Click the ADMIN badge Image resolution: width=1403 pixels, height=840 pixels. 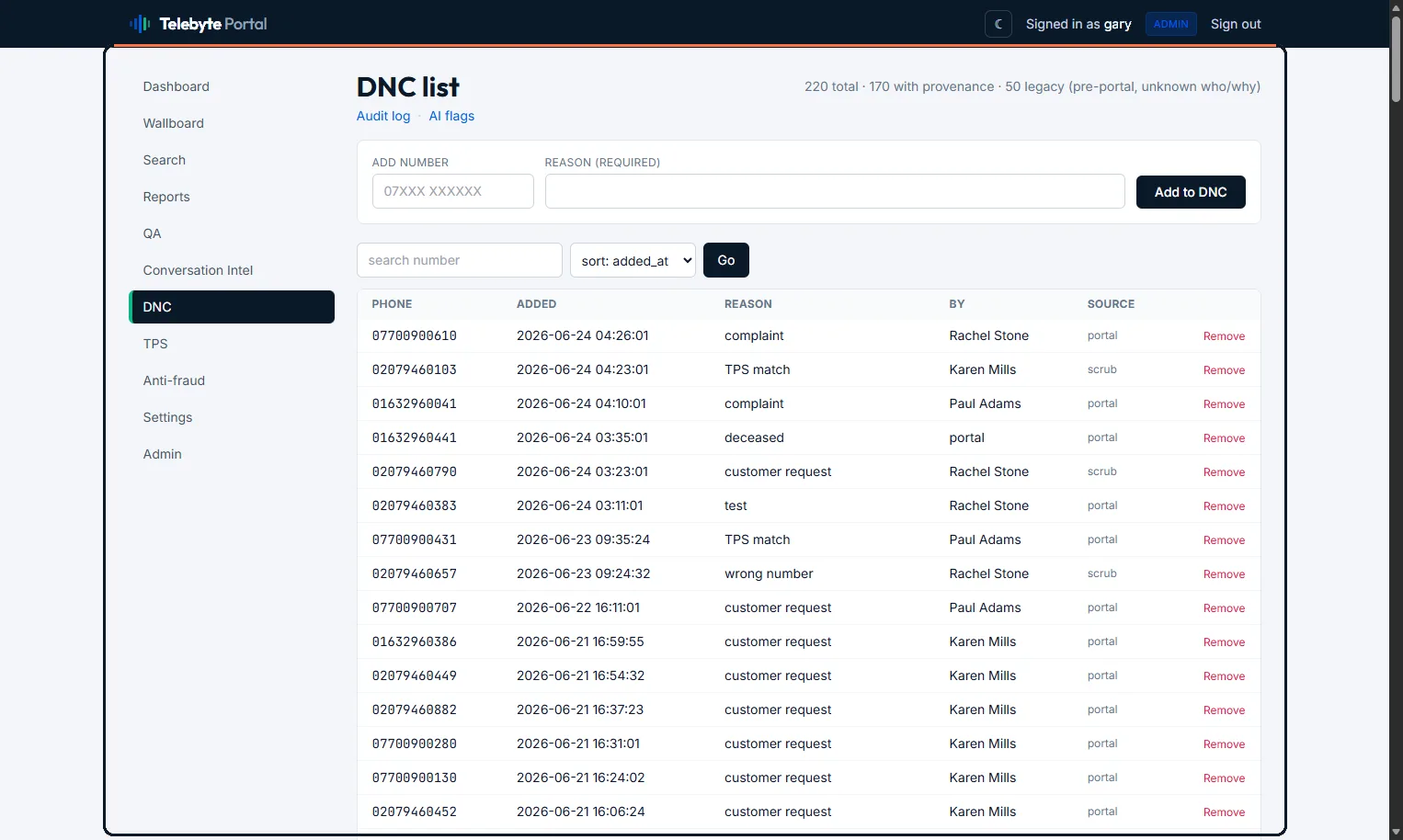(x=1170, y=24)
